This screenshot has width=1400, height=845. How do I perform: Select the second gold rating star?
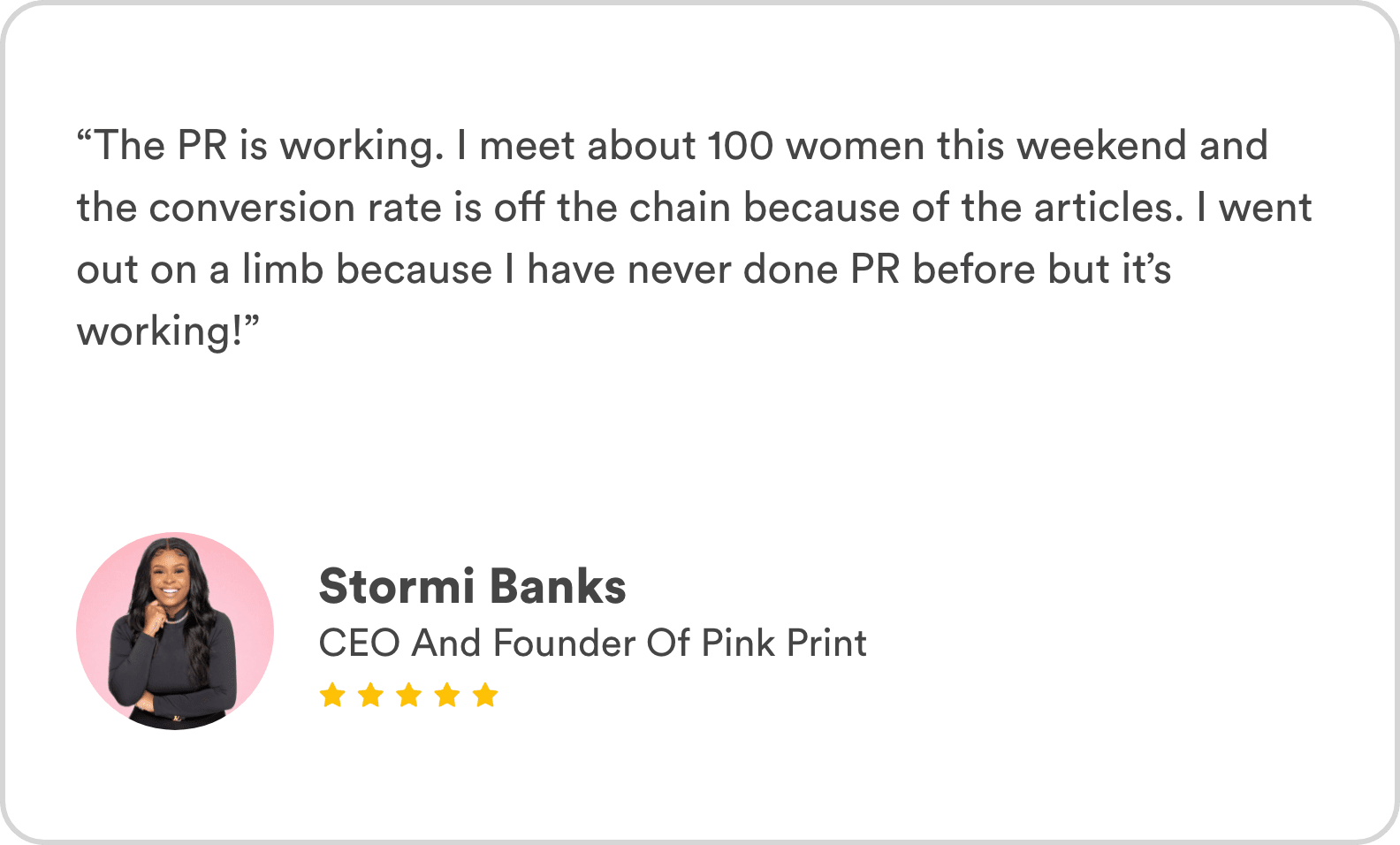[370, 696]
